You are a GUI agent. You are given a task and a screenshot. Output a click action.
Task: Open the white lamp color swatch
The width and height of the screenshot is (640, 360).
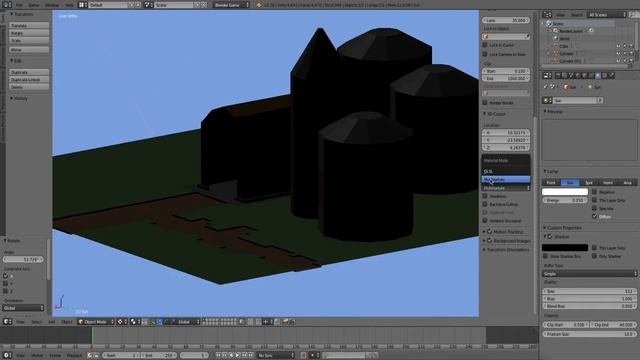pos(565,191)
